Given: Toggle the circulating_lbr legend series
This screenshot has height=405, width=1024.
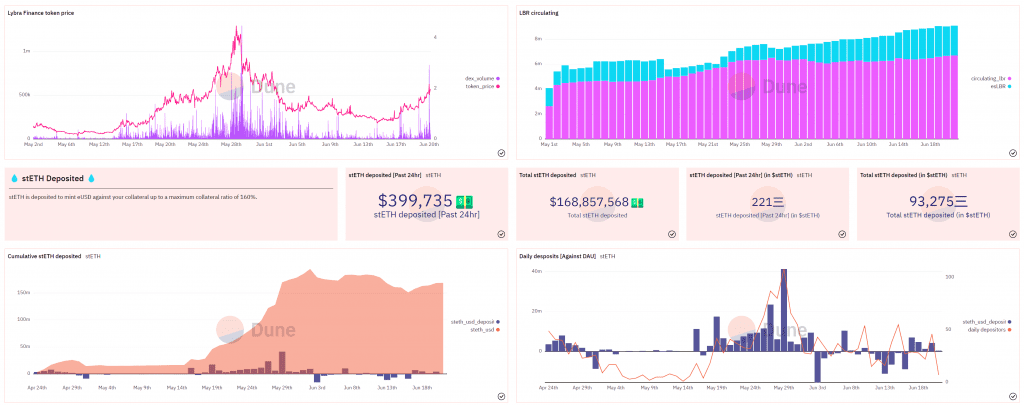Looking at the screenshot, I should click(x=993, y=78).
